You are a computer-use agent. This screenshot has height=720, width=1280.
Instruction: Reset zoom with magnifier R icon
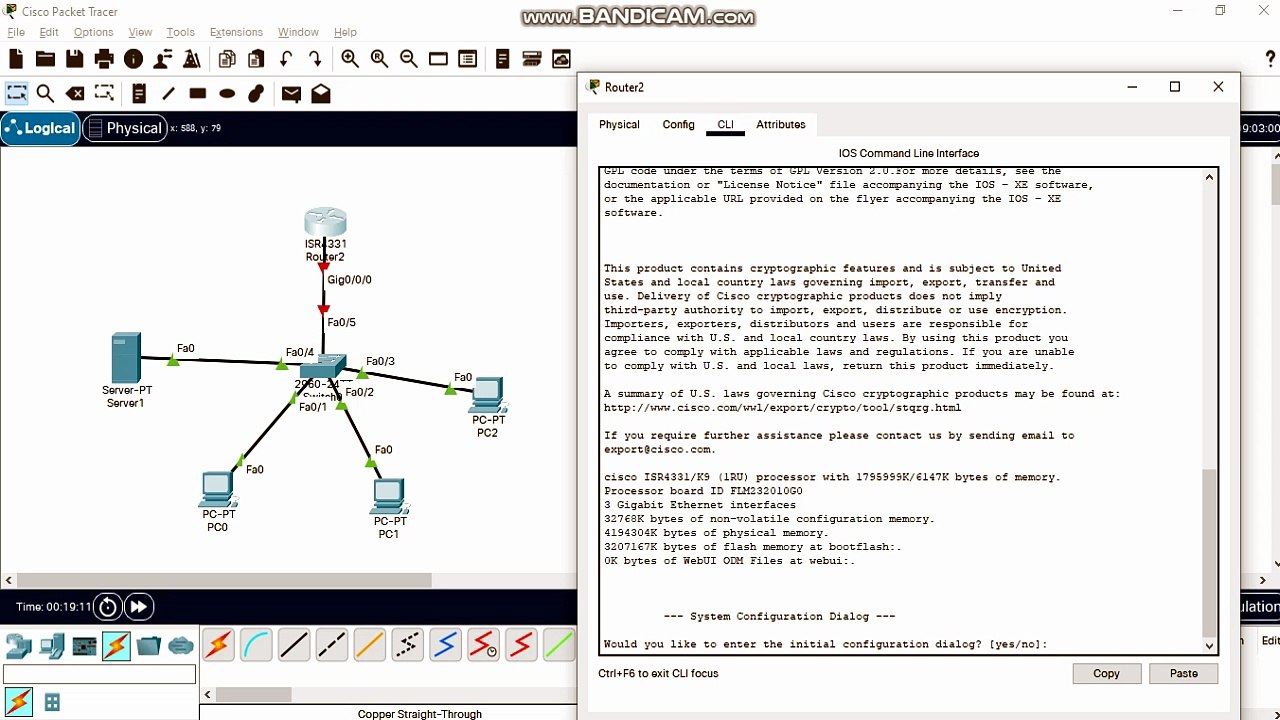(x=379, y=59)
